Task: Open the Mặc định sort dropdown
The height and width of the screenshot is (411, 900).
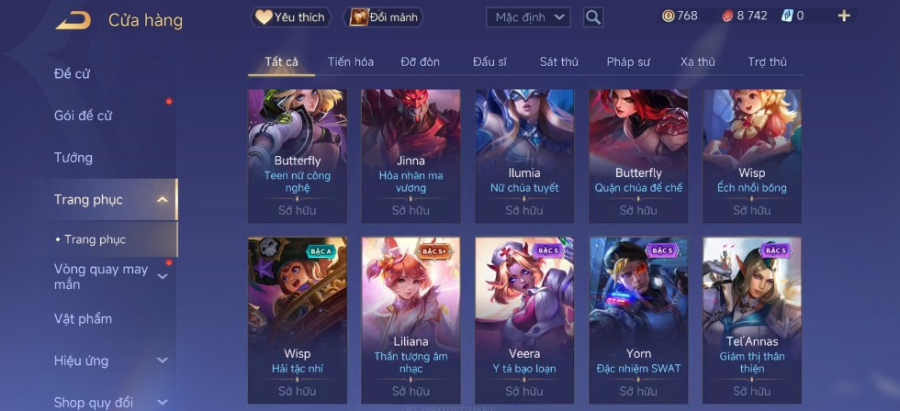Action: pyautogui.click(x=529, y=17)
